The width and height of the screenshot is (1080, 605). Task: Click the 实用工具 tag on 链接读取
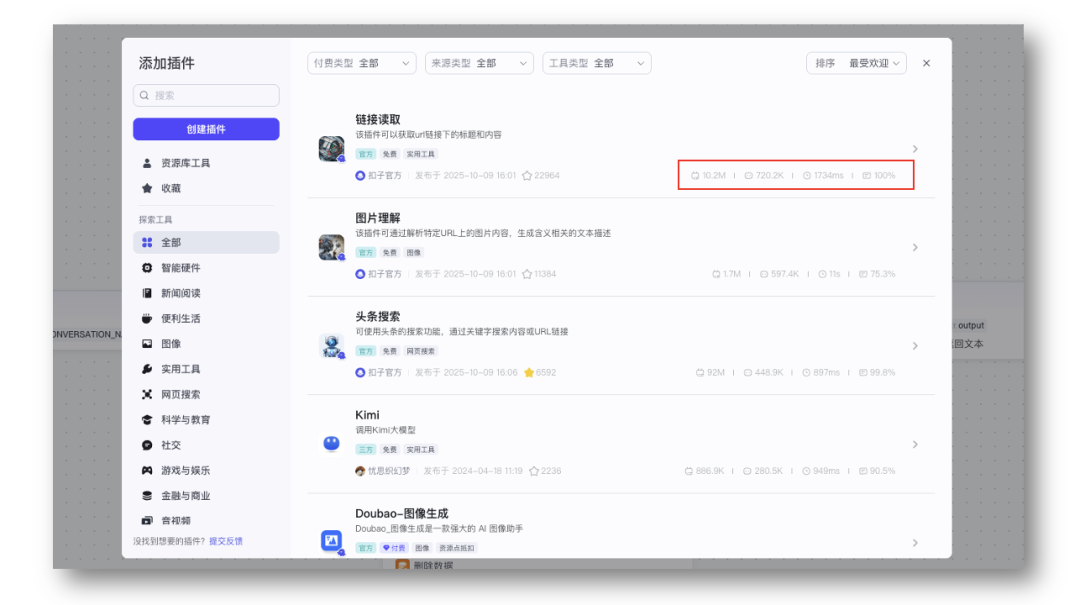pos(420,154)
